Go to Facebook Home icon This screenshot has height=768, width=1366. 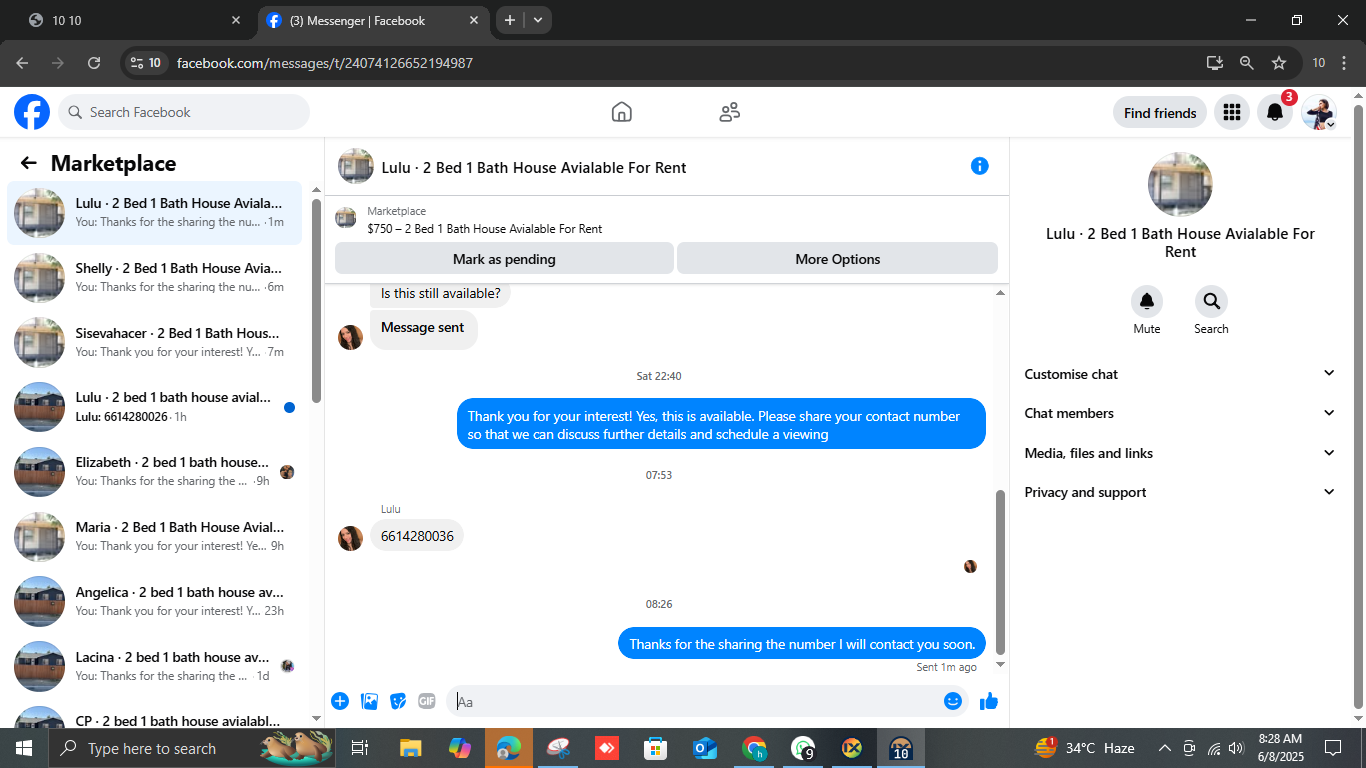click(622, 112)
